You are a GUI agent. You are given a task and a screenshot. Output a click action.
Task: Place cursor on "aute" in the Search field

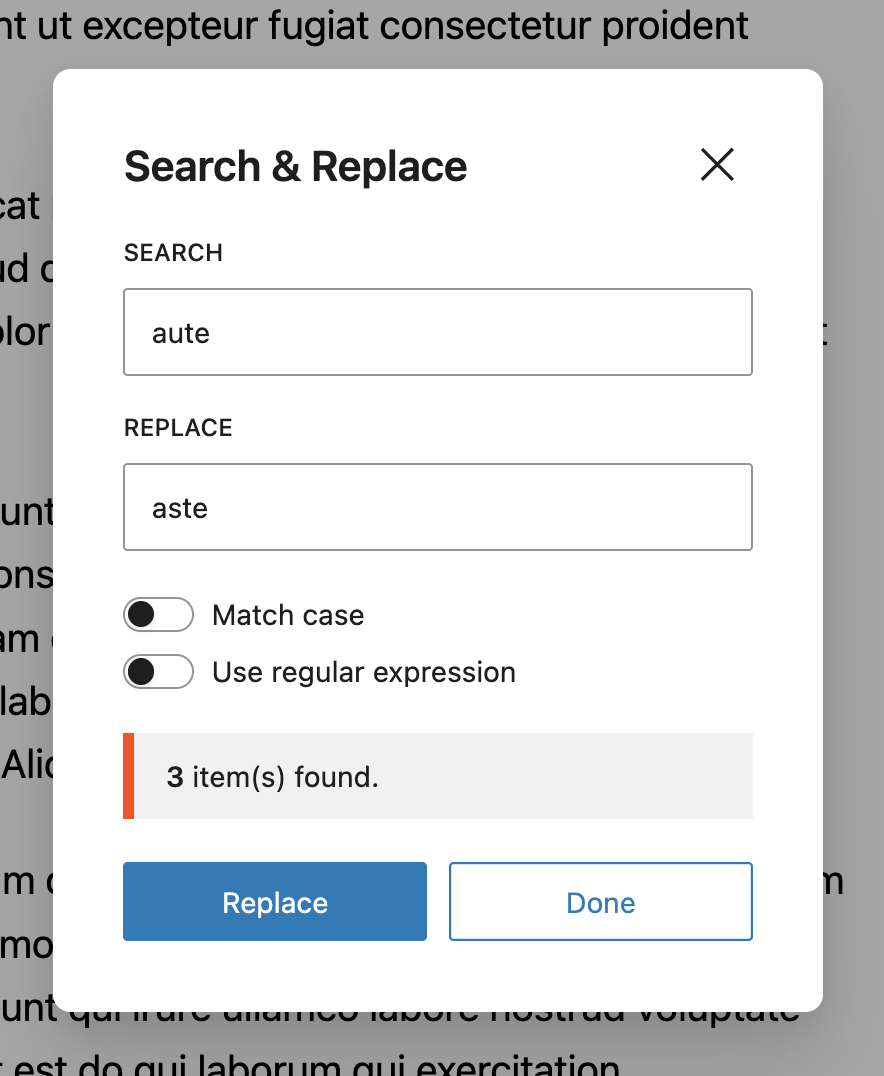tap(181, 333)
